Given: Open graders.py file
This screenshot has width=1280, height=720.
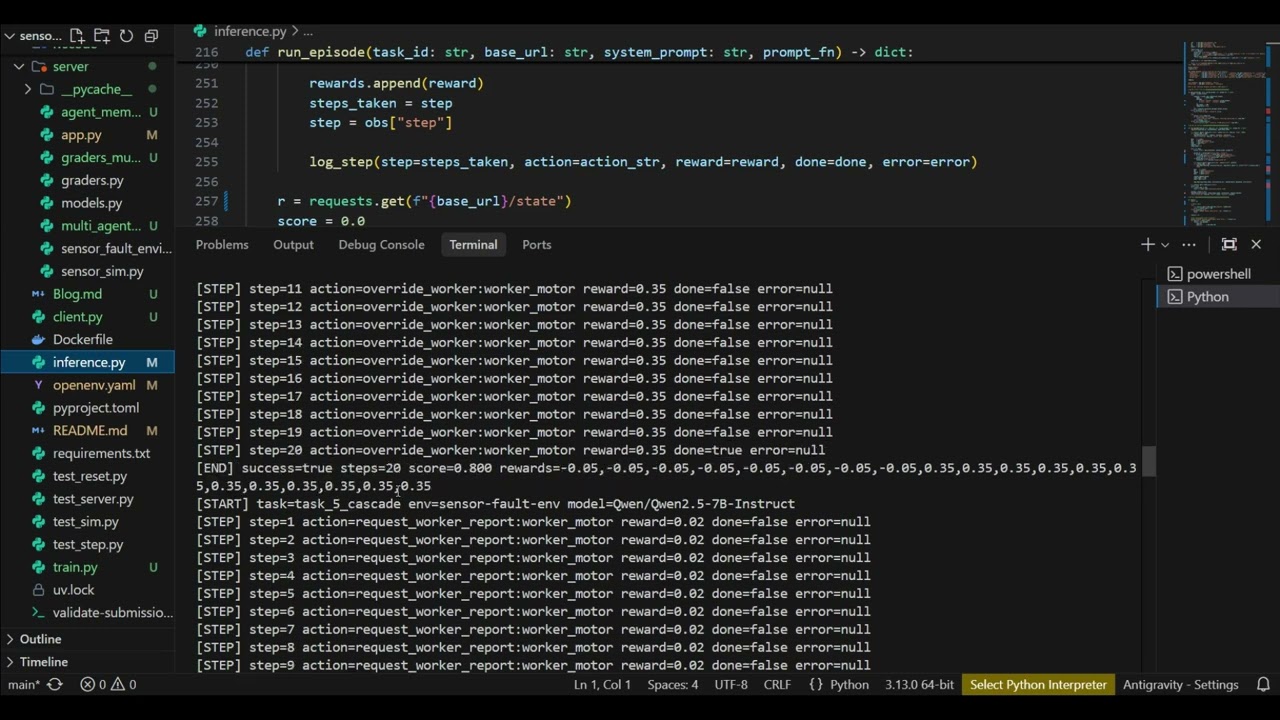Looking at the screenshot, I should point(92,181).
